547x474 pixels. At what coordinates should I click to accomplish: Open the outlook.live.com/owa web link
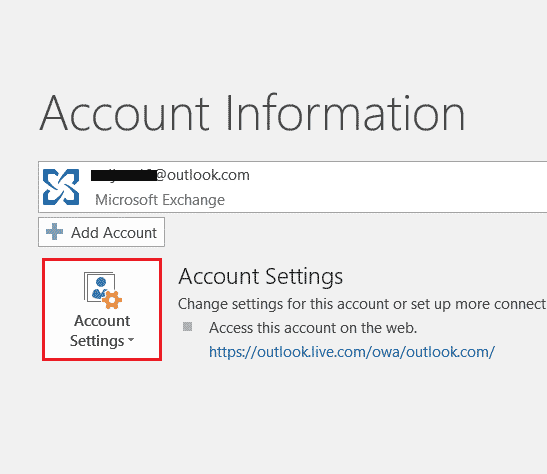(352, 352)
